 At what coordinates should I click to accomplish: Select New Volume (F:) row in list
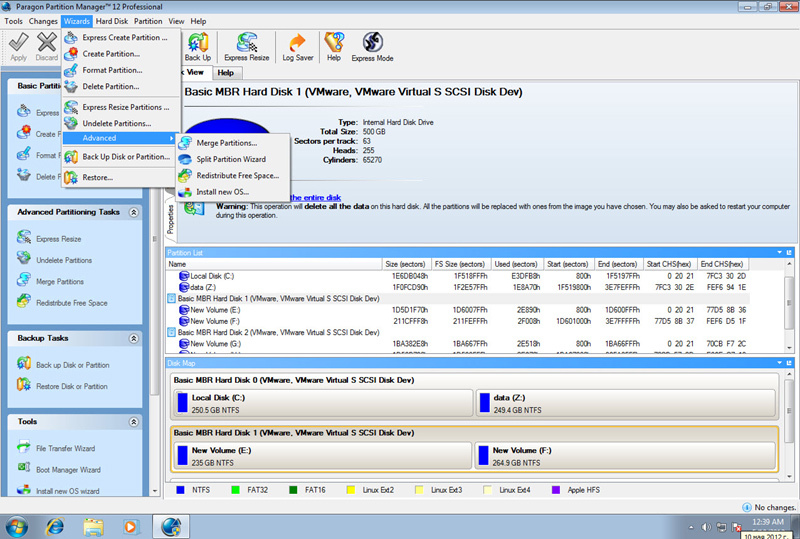[458, 321]
